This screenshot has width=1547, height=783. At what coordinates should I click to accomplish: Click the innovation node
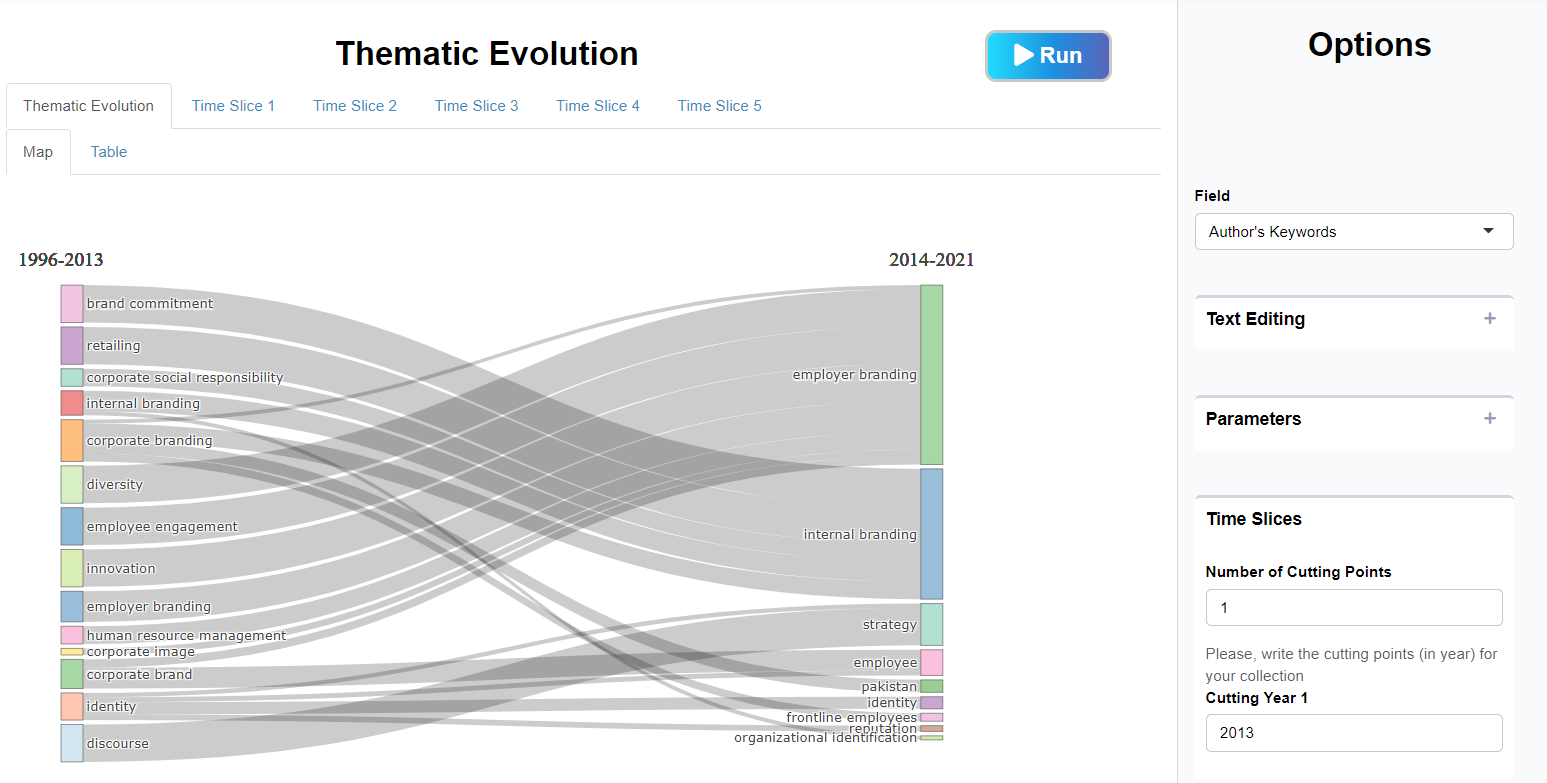[x=71, y=569]
